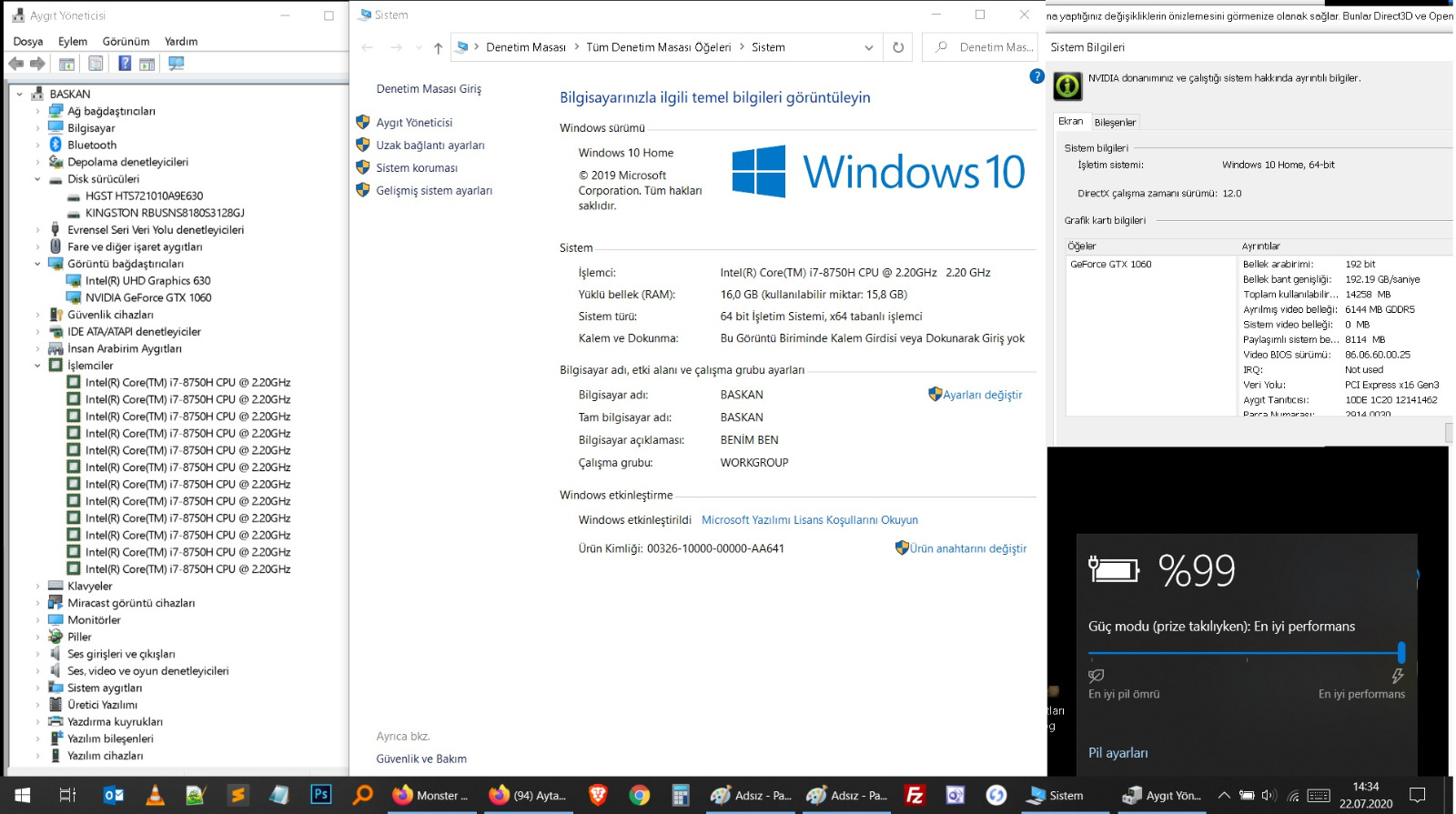This screenshot has width=1456, height=814.
Task: Select GeForce GTX 1060 in Öğeler list
Action: pyautogui.click(x=1110, y=265)
